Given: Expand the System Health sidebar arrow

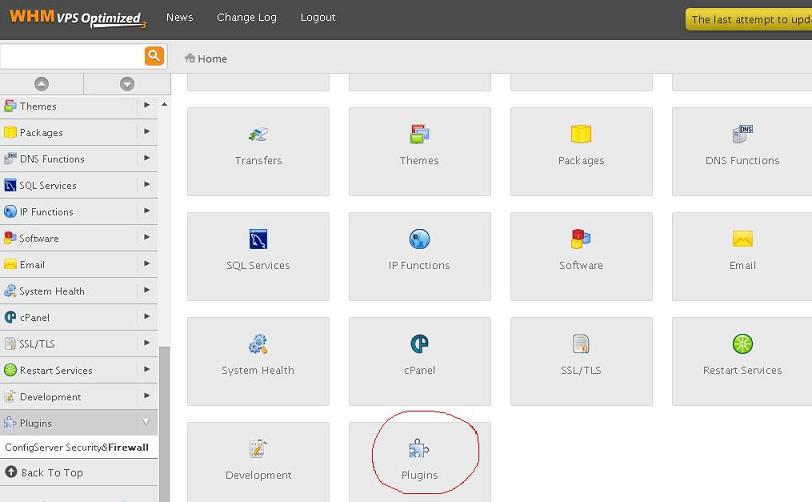Looking at the screenshot, I should (147, 290).
